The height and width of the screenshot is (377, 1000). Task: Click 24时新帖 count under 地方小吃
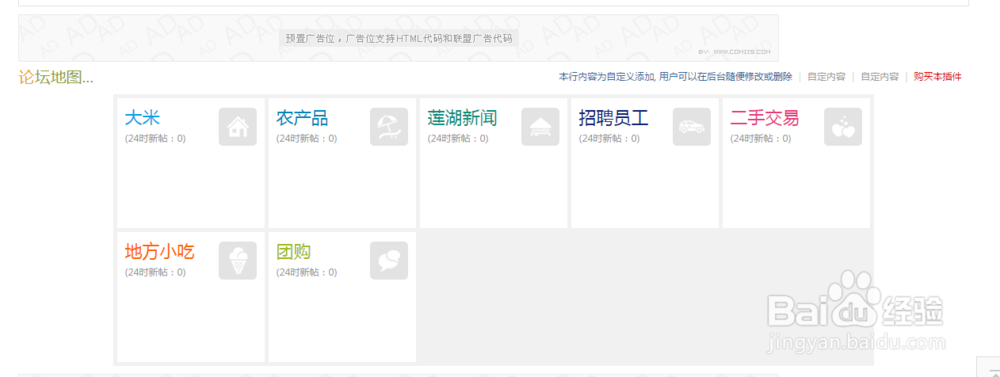[155, 272]
